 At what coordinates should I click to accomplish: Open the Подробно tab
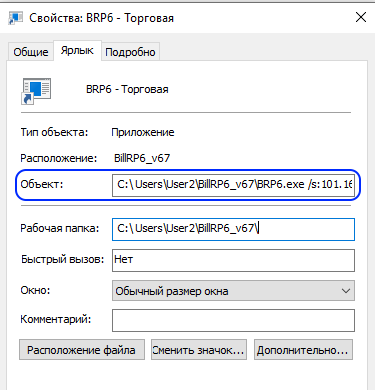pyautogui.click(x=130, y=52)
